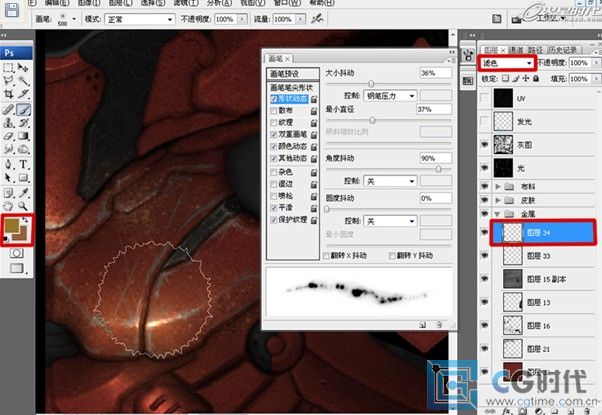Select the Dodge tool

click(x=23, y=149)
